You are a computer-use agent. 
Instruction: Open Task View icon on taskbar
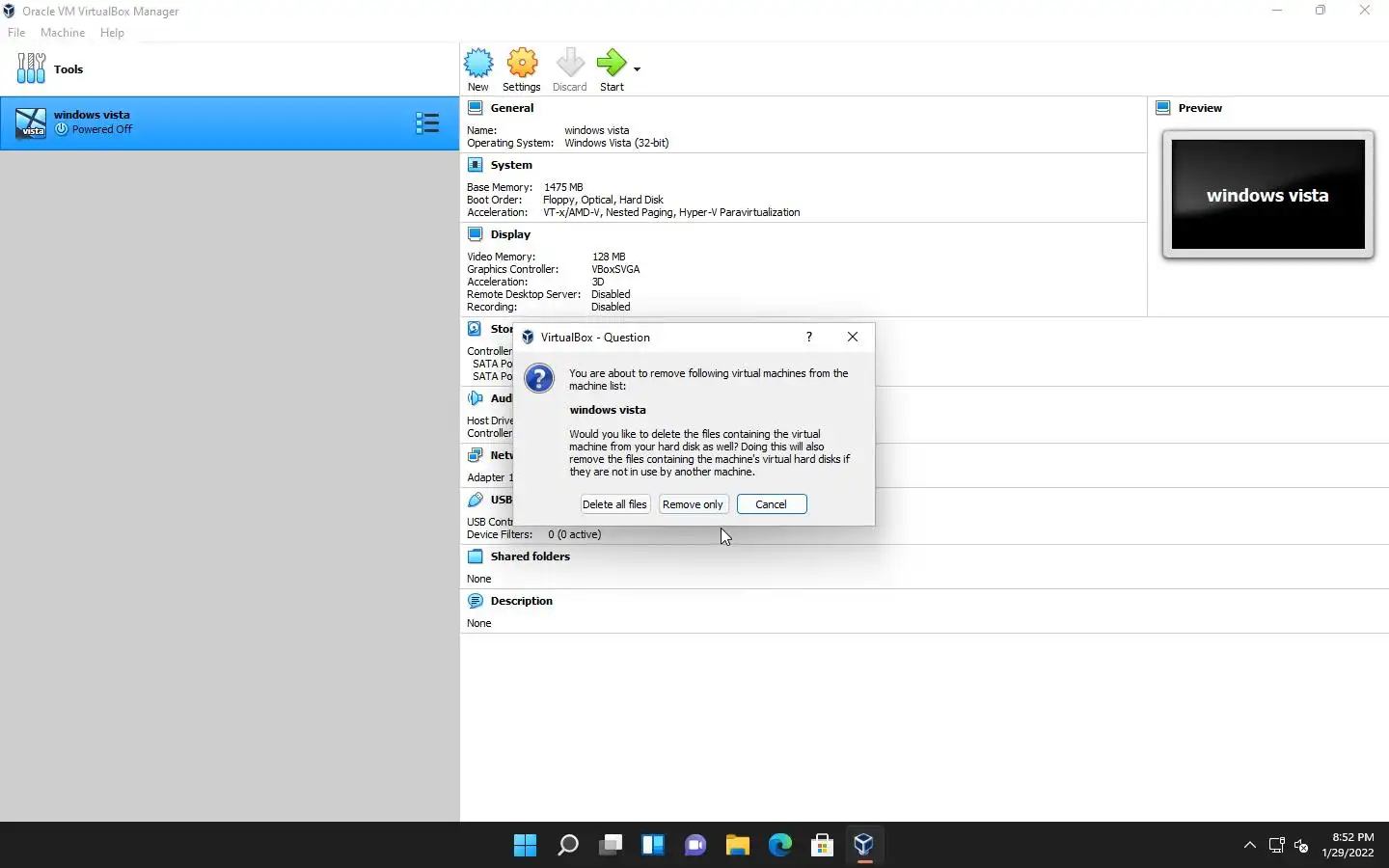tap(611, 846)
